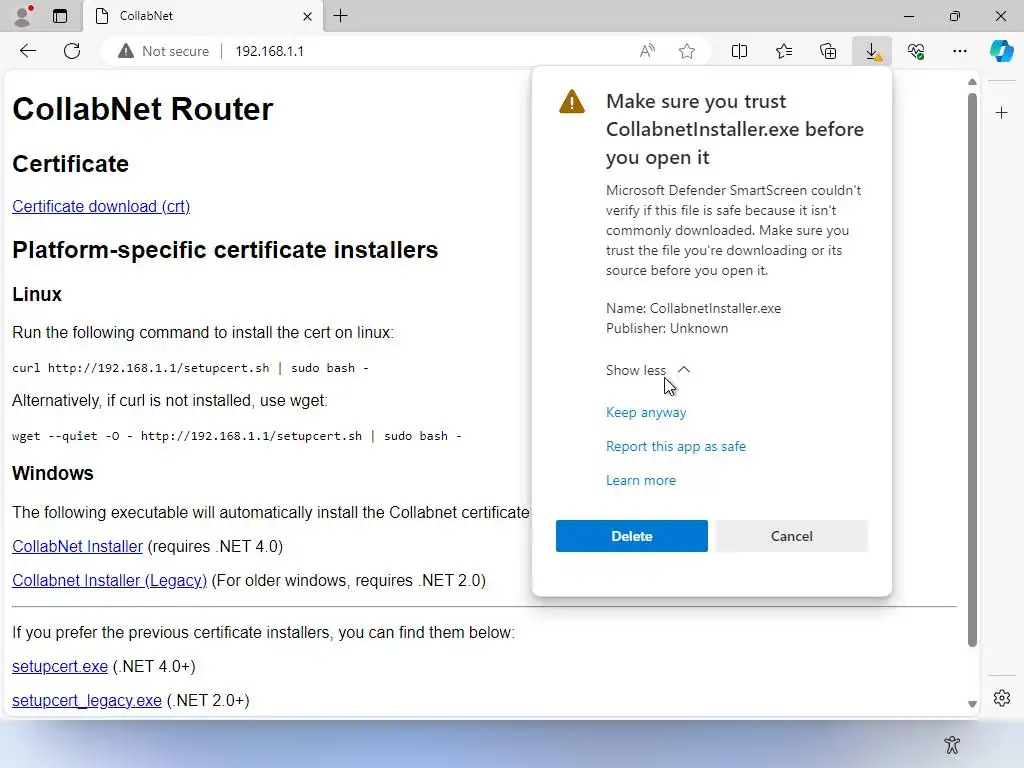The width and height of the screenshot is (1024, 768).
Task: Click the Collabnet Installer (Legacy) link
Action: (109, 581)
